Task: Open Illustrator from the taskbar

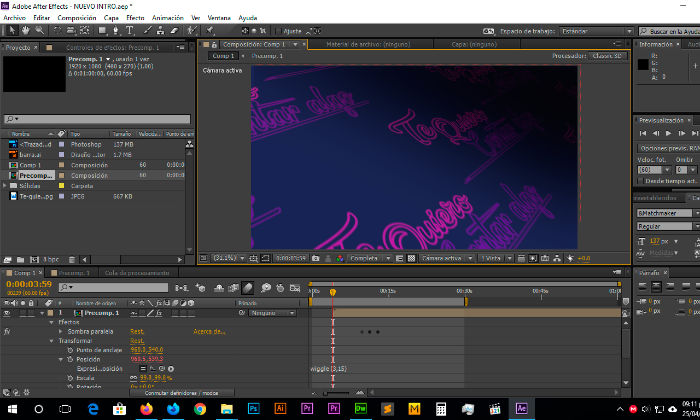Action: pos(280,408)
